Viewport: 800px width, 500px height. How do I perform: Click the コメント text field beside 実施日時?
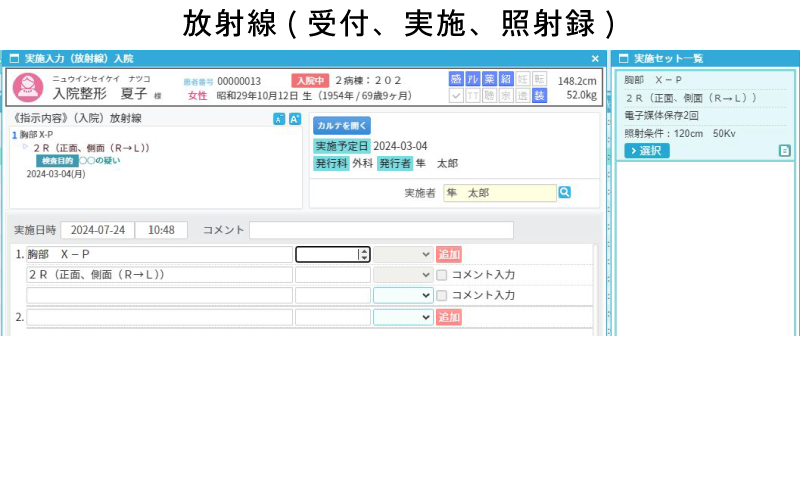point(381,230)
